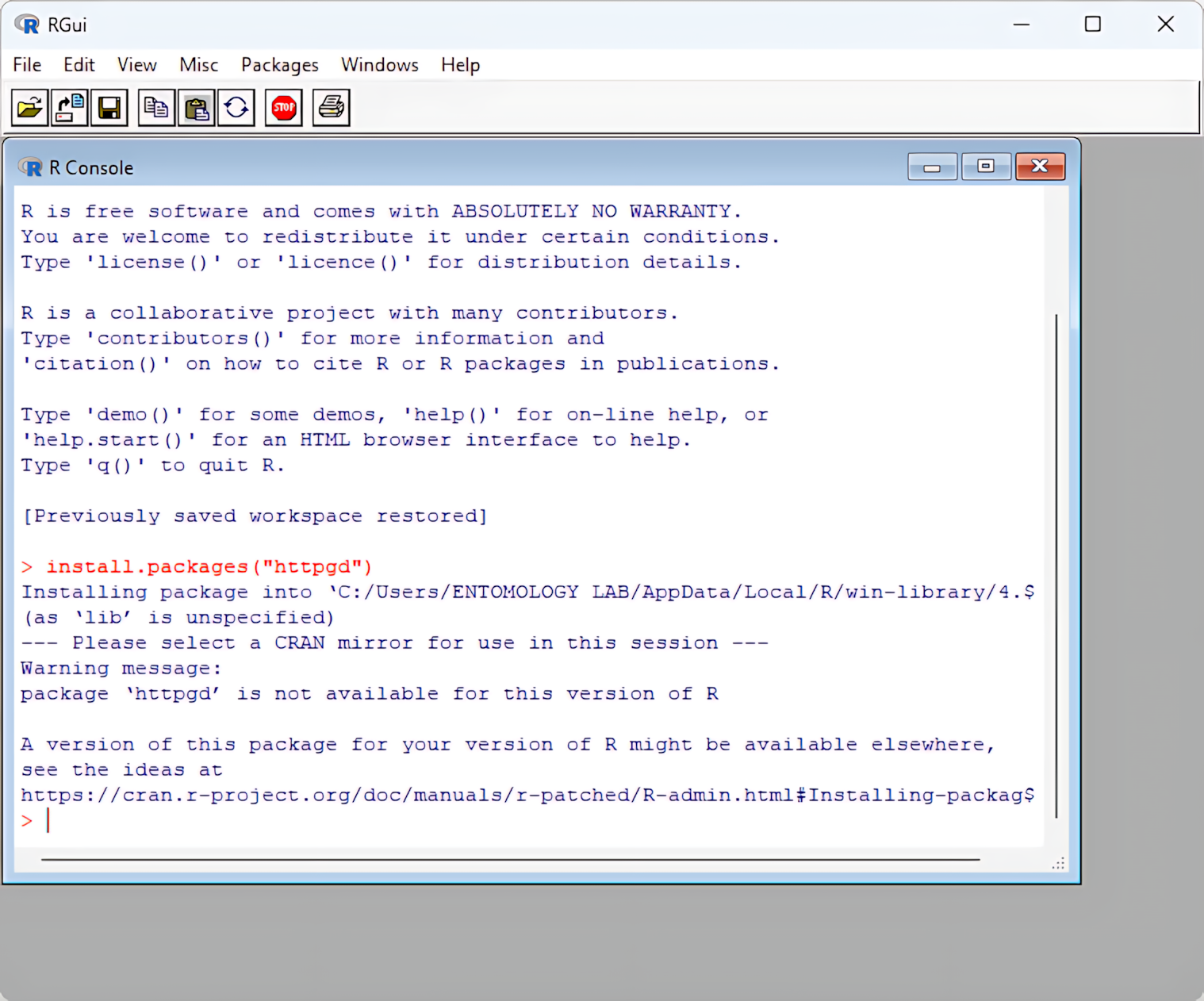Open the Windows menu
This screenshot has width=1204, height=1001.
point(379,65)
